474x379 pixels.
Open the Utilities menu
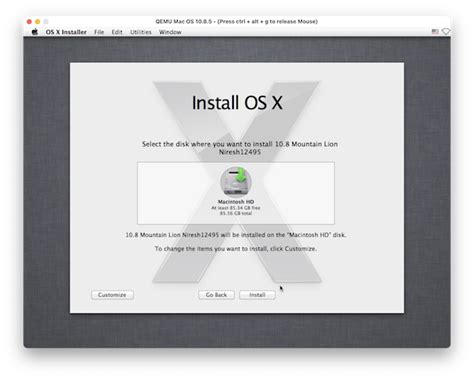point(141,32)
